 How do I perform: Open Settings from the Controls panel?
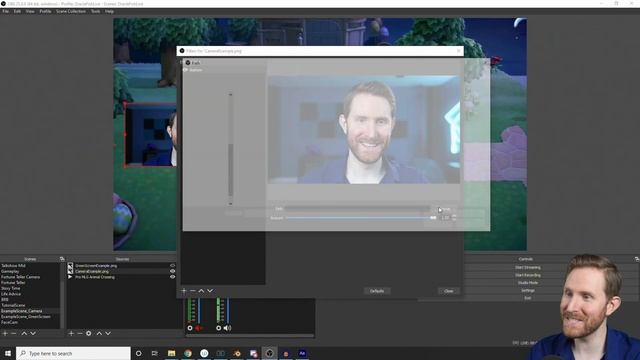[x=528, y=290]
